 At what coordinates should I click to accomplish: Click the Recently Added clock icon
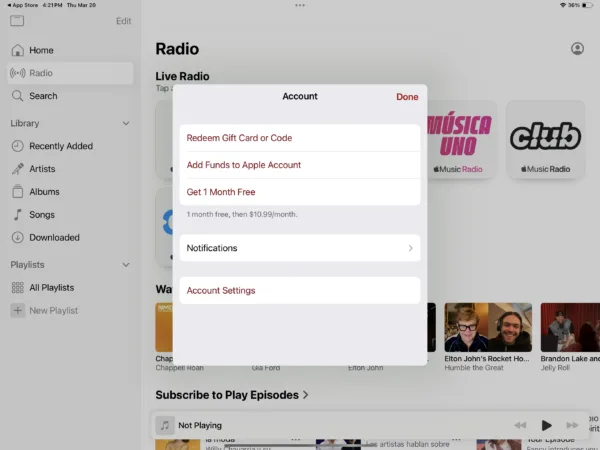17,146
